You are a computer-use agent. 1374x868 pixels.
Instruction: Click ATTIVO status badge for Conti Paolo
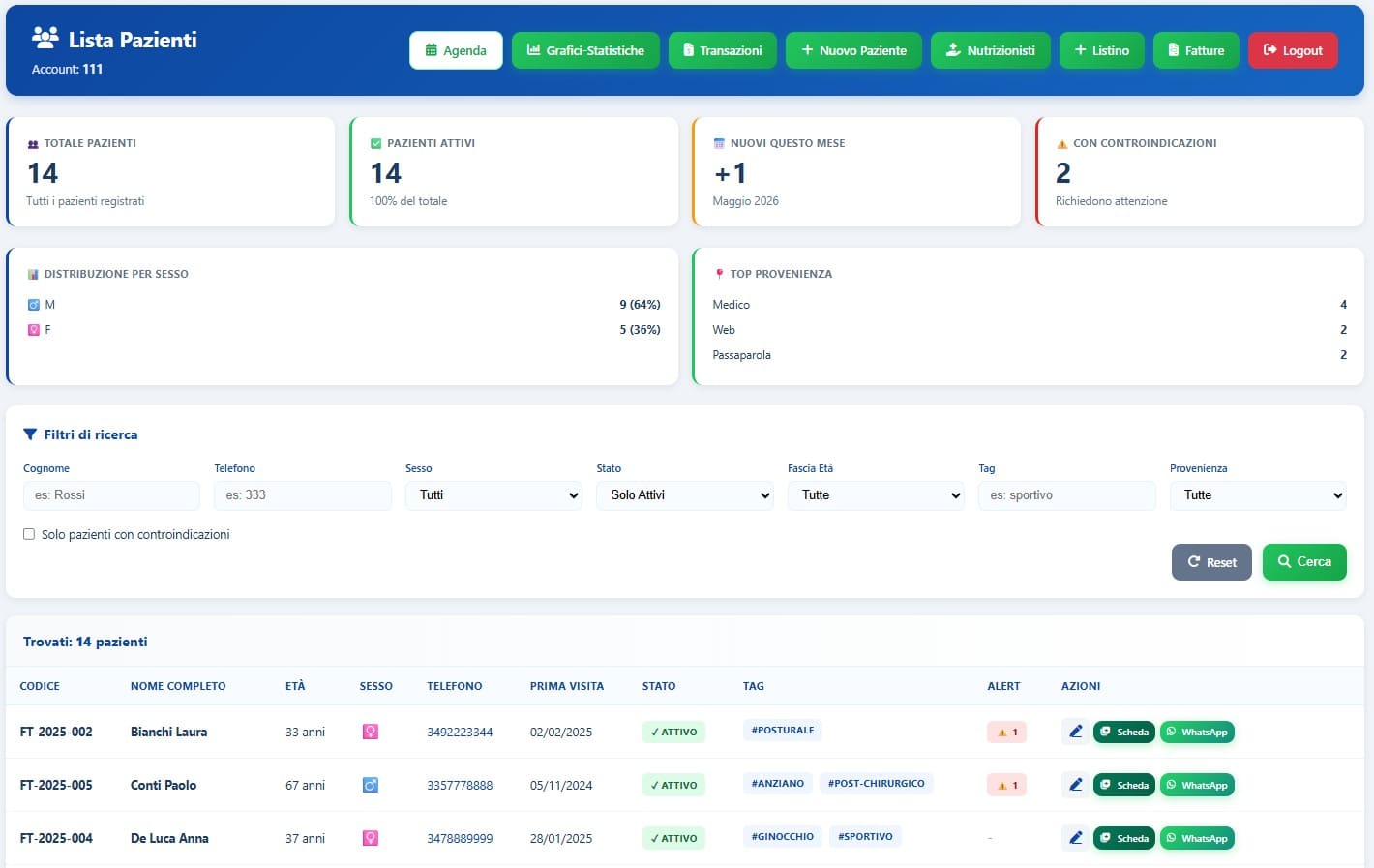[x=673, y=786]
